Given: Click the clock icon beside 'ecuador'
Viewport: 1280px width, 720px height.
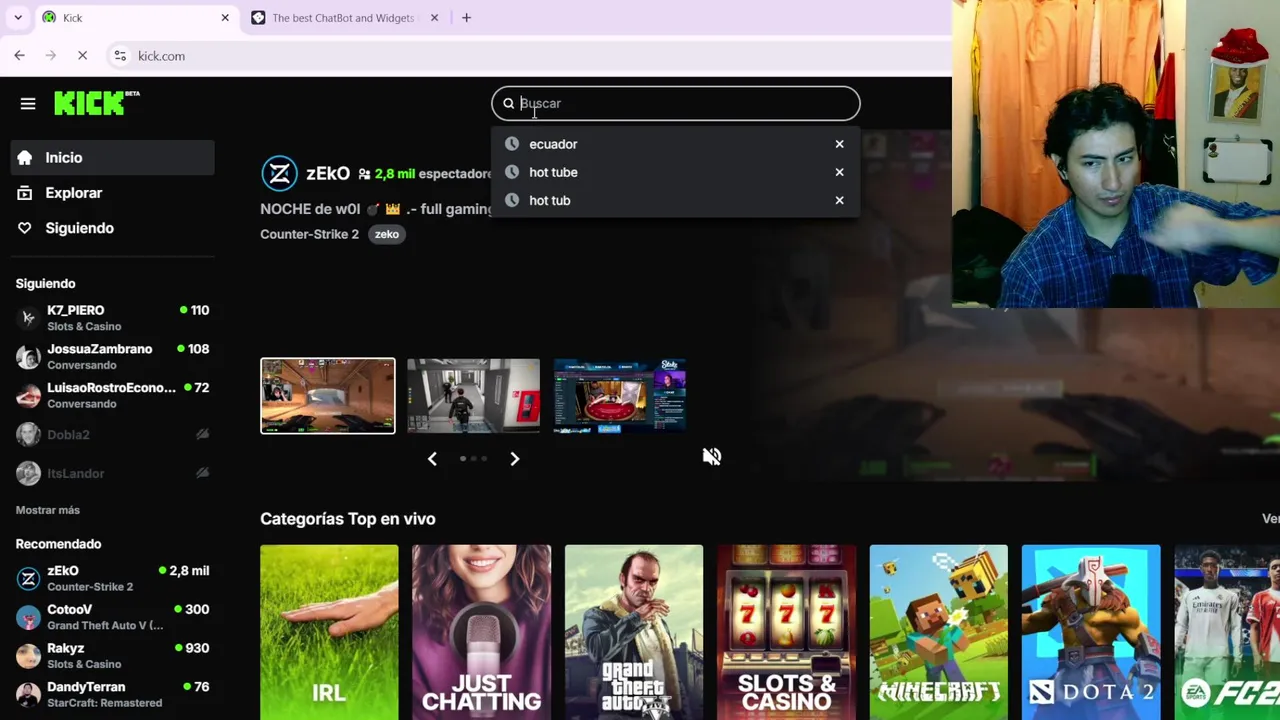Looking at the screenshot, I should [x=512, y=144].
